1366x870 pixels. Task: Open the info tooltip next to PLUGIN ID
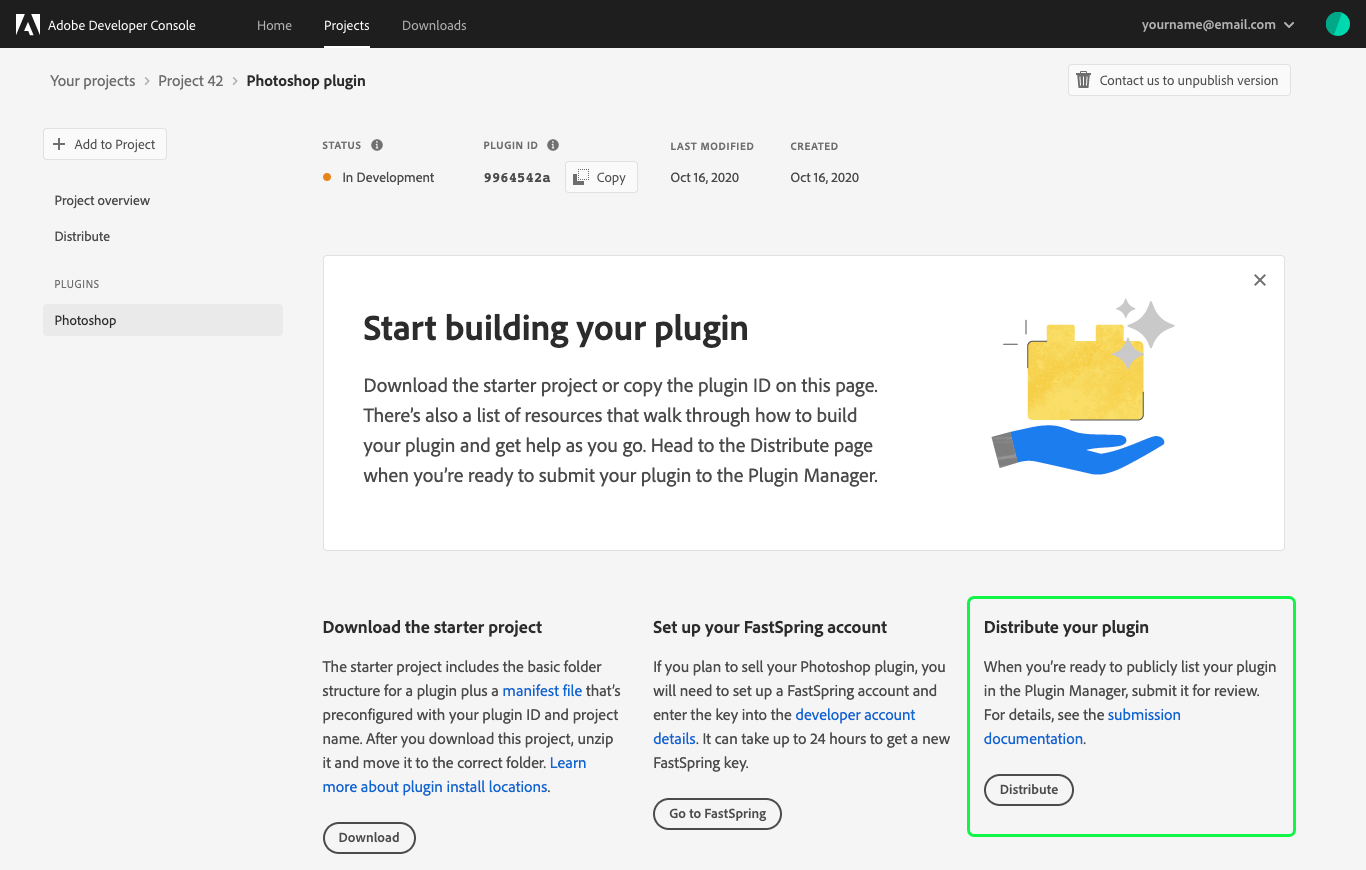[554, 144]
